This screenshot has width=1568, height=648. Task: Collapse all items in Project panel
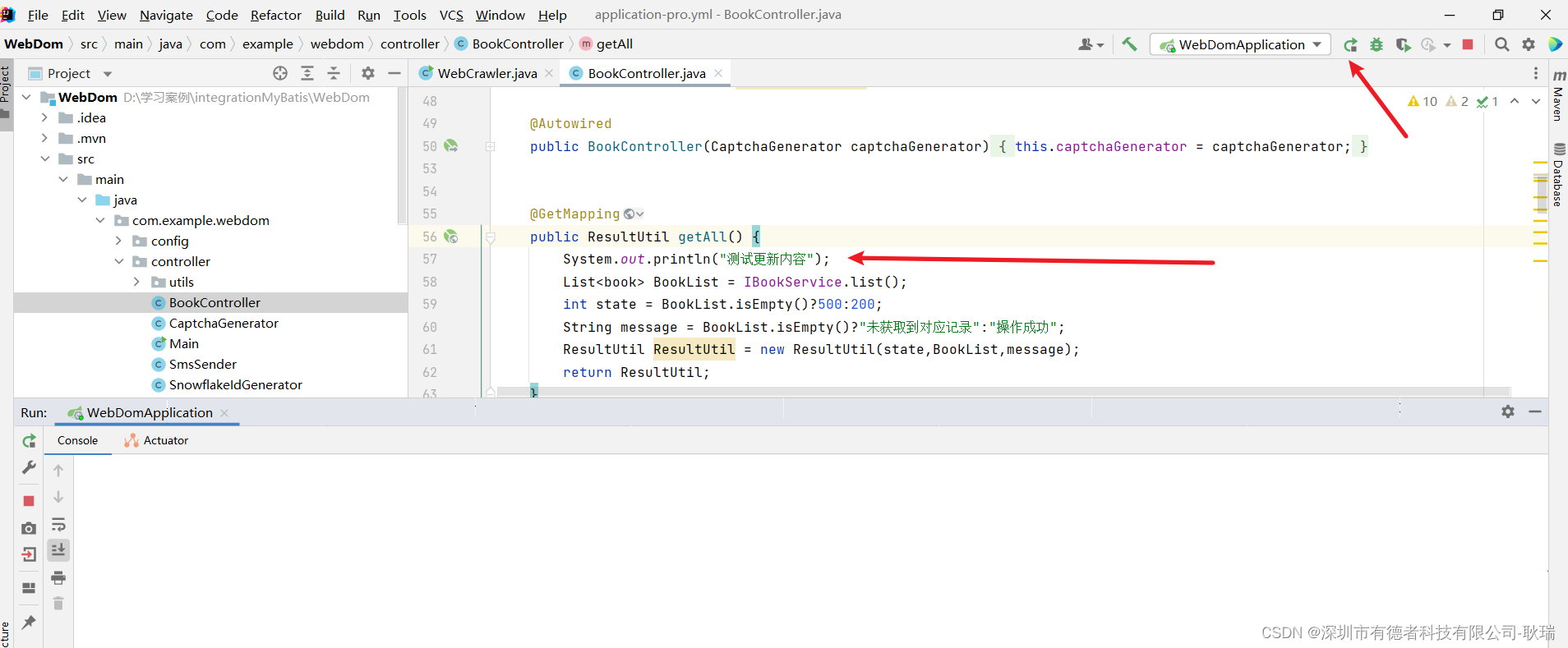[334, 73]
